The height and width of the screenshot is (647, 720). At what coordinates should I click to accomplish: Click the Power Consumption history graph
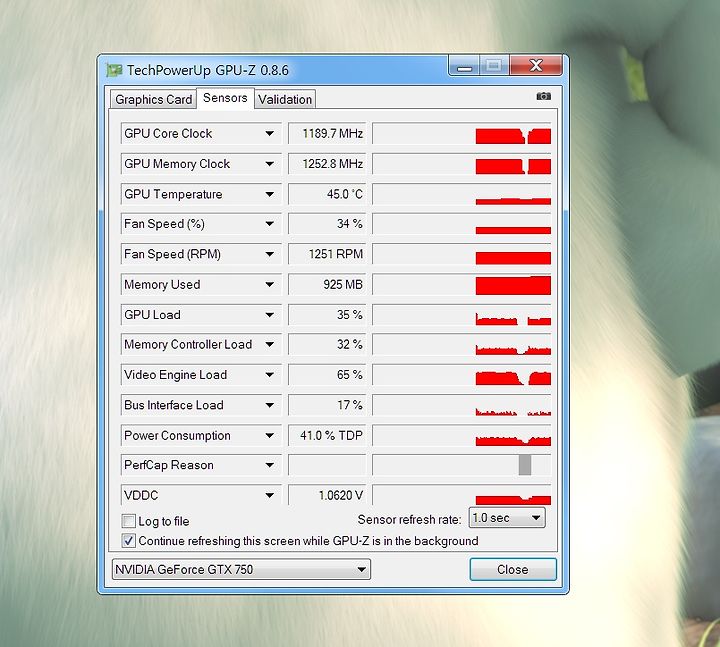click(x=461, y=435)
